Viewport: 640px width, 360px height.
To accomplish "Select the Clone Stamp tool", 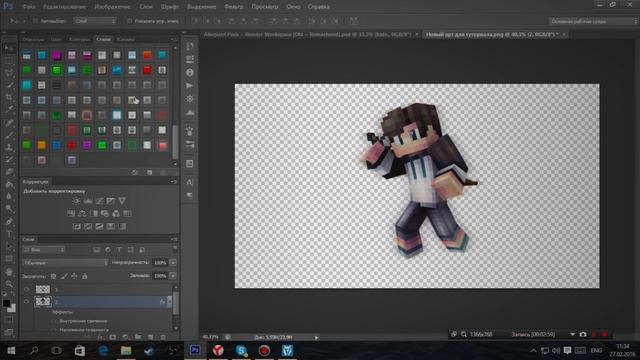I will coord(9,147).
